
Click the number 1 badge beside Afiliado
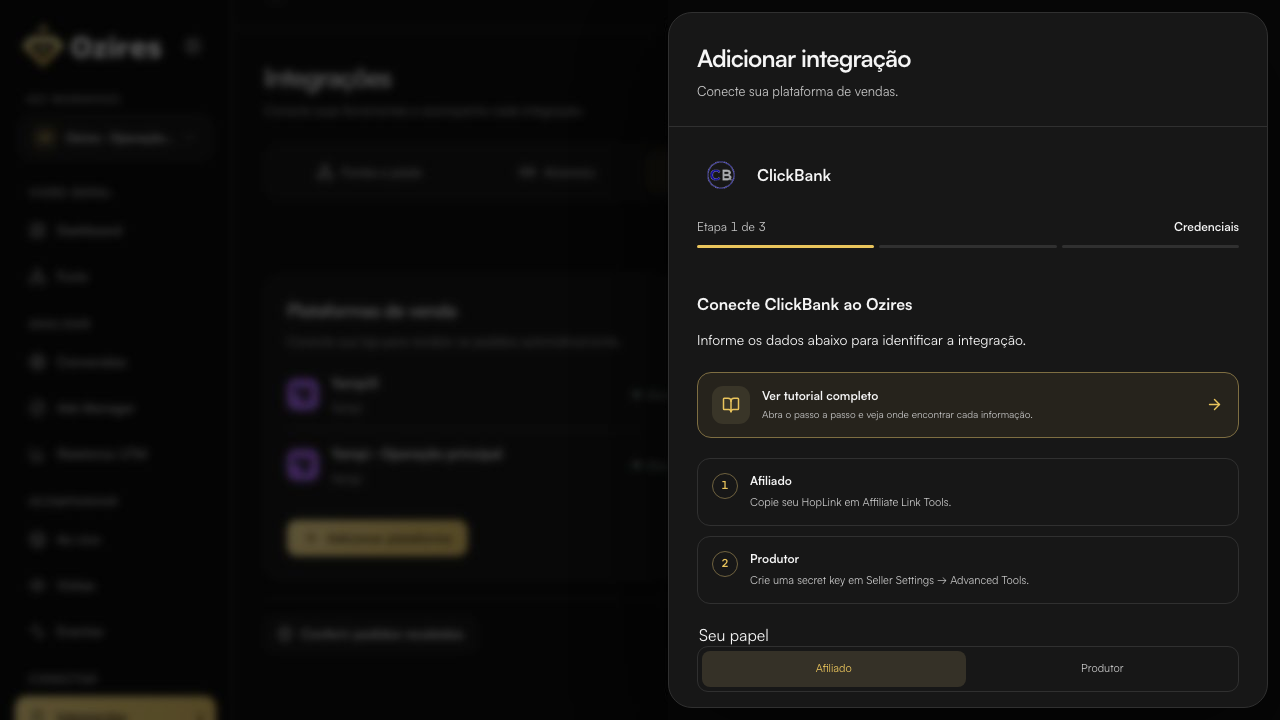tap(725, 485)
